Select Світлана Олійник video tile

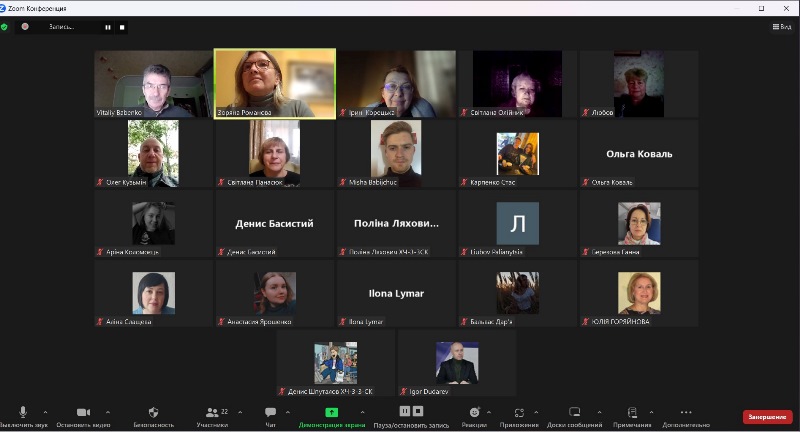click(x=517, y=84)
